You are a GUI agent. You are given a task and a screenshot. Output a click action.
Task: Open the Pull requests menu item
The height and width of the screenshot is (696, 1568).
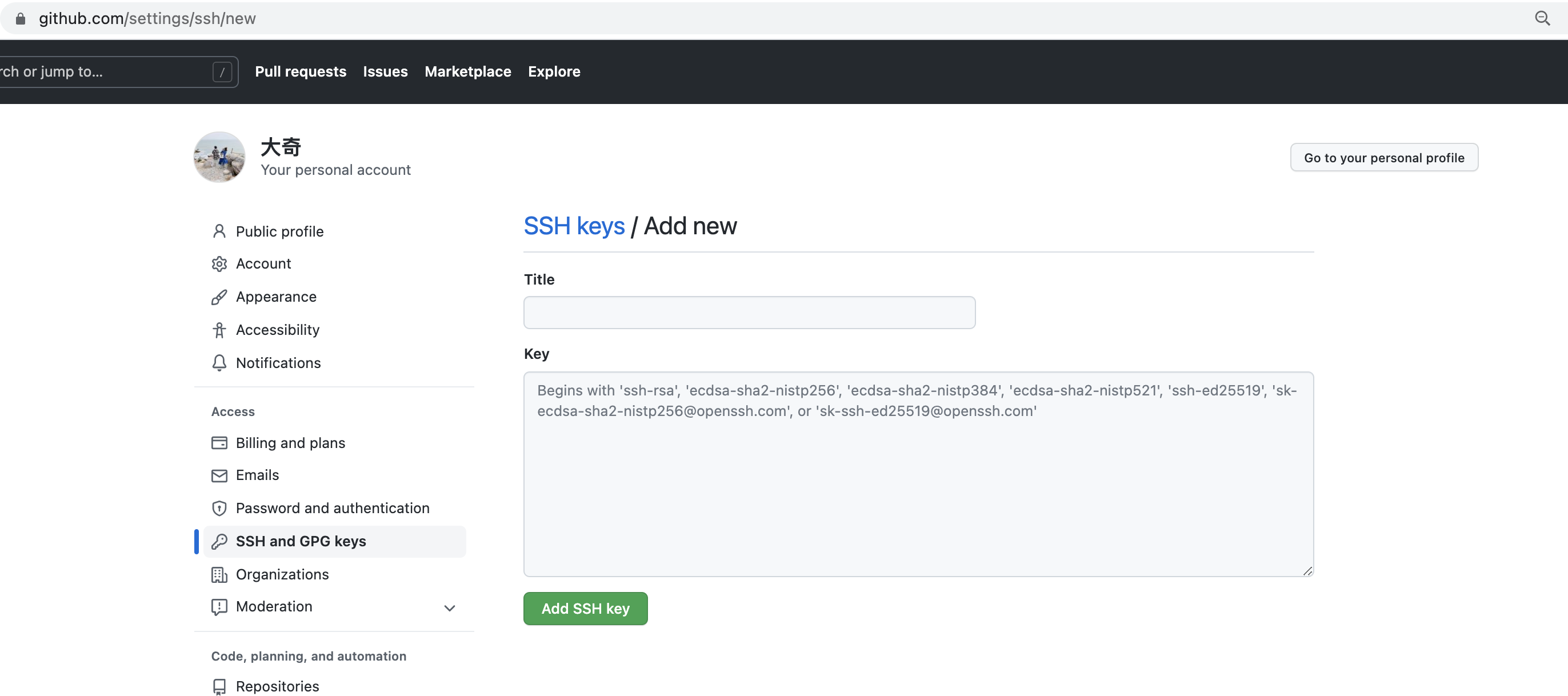301,71
